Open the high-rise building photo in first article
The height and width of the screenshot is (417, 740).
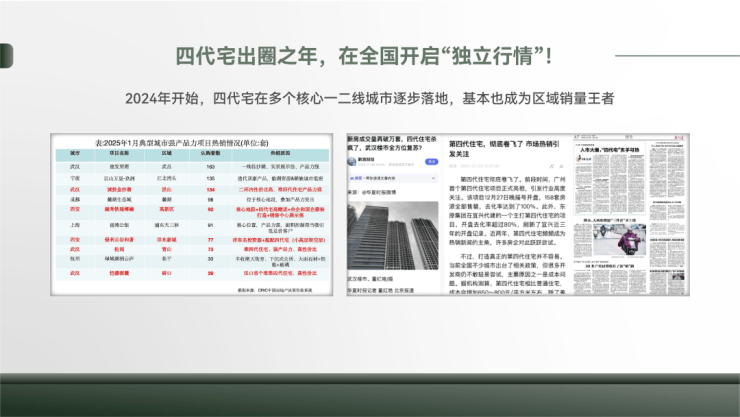(x=392, y=237)
